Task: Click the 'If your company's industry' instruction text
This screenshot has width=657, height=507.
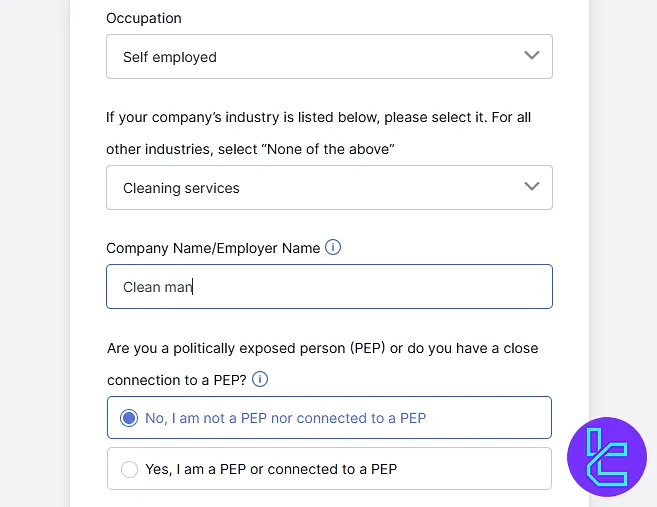Action: point(318,117)
